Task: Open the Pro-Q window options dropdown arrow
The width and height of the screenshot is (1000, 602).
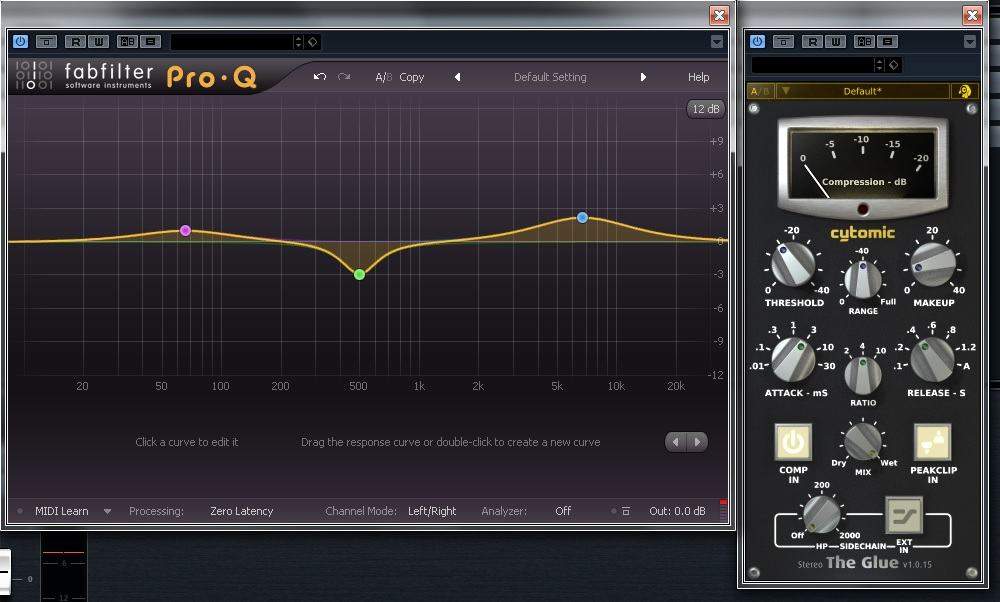Action: (x=717, y=42)
